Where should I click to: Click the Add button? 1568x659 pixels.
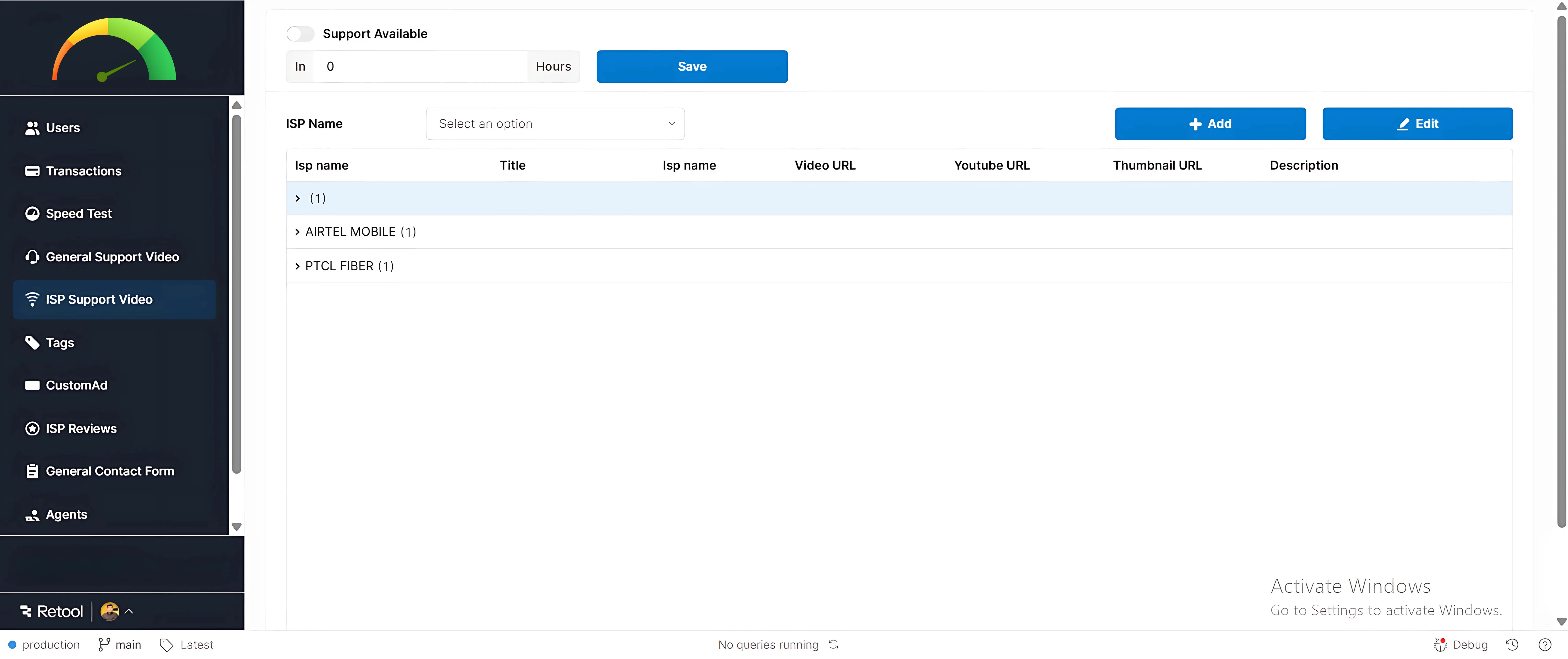pyautogui.click(x=1210, y=123)
